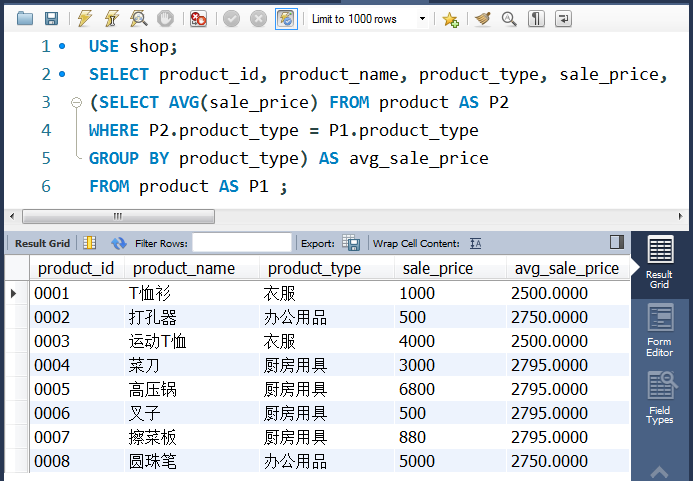Click the USE keyword on line 1

pyautogui.click(x=104, y=46)
